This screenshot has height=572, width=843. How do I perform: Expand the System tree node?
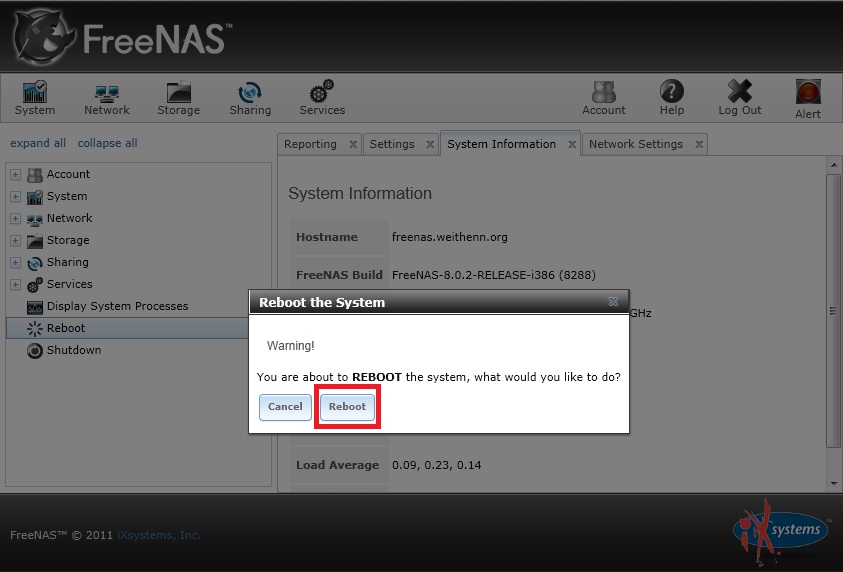(16, 197)
